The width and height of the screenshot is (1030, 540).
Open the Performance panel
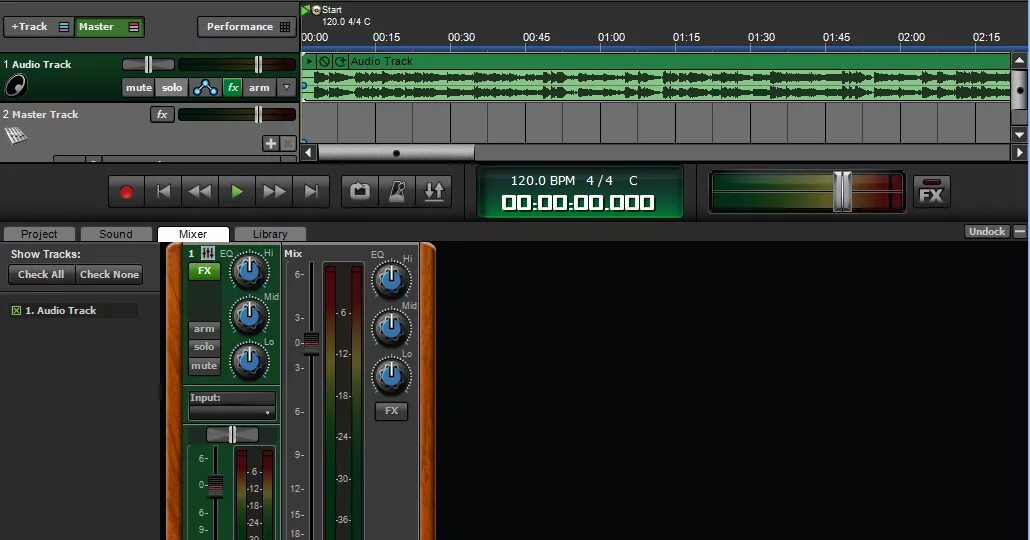(247, 27)
